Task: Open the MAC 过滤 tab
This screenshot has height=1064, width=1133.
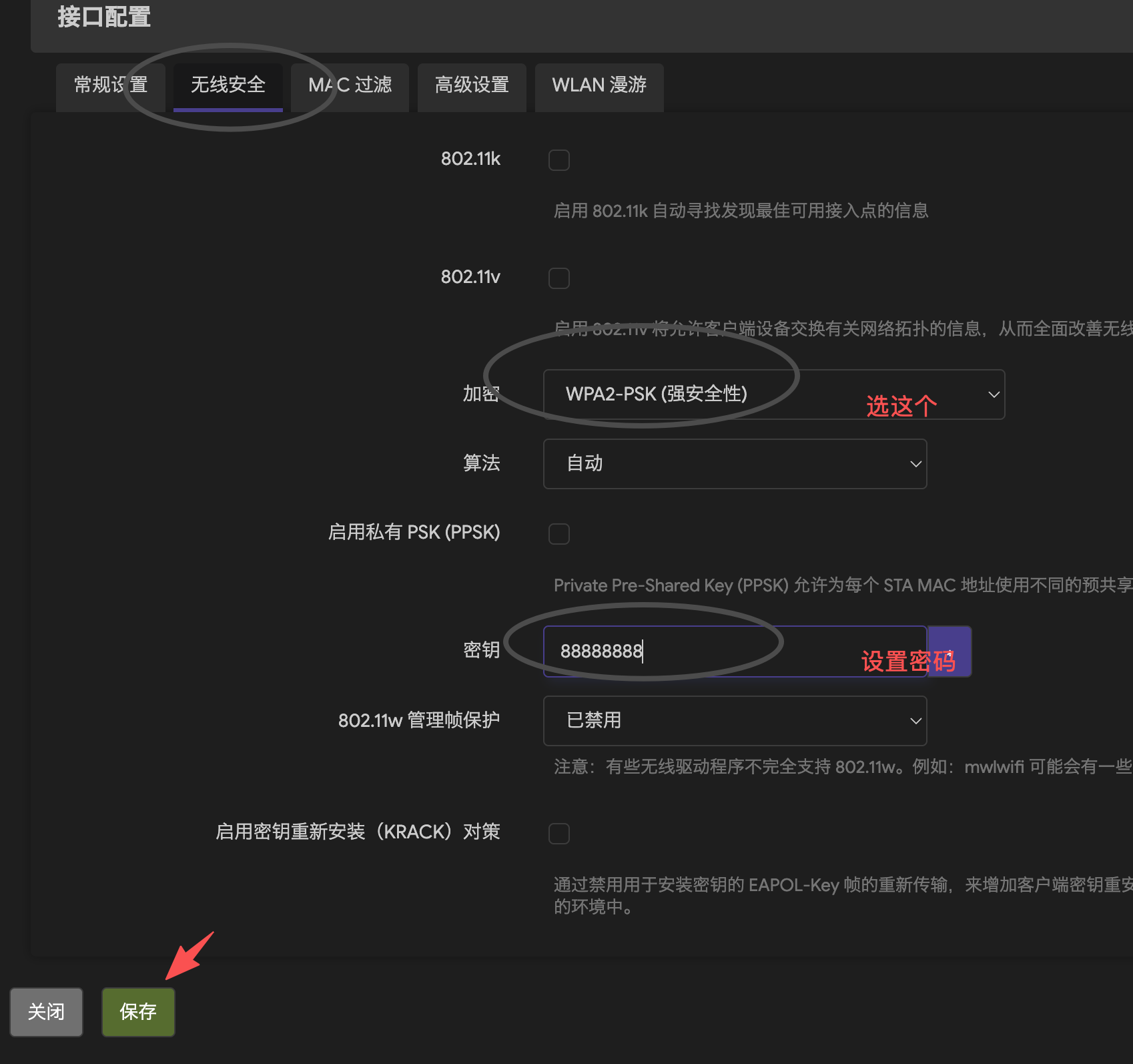Action: [350, 85]
